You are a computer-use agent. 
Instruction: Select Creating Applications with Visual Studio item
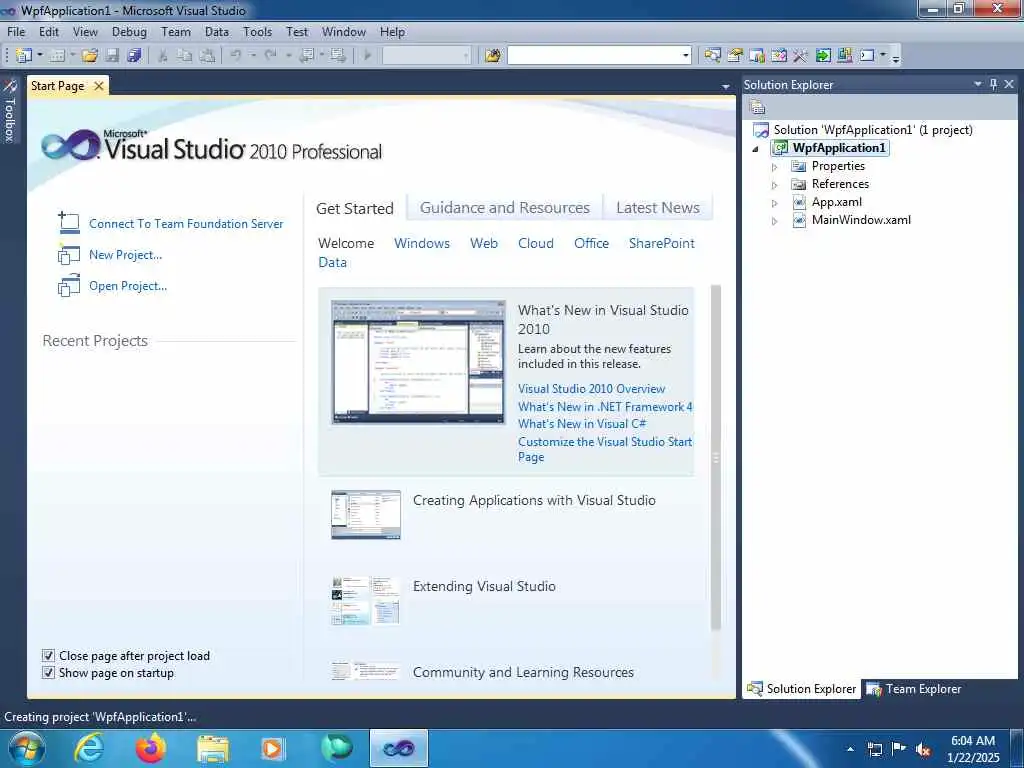[534, 500]
